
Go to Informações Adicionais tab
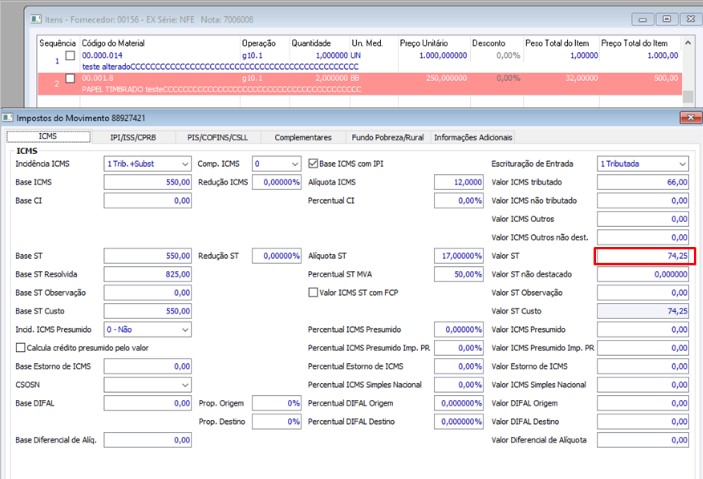coord(473,137)
